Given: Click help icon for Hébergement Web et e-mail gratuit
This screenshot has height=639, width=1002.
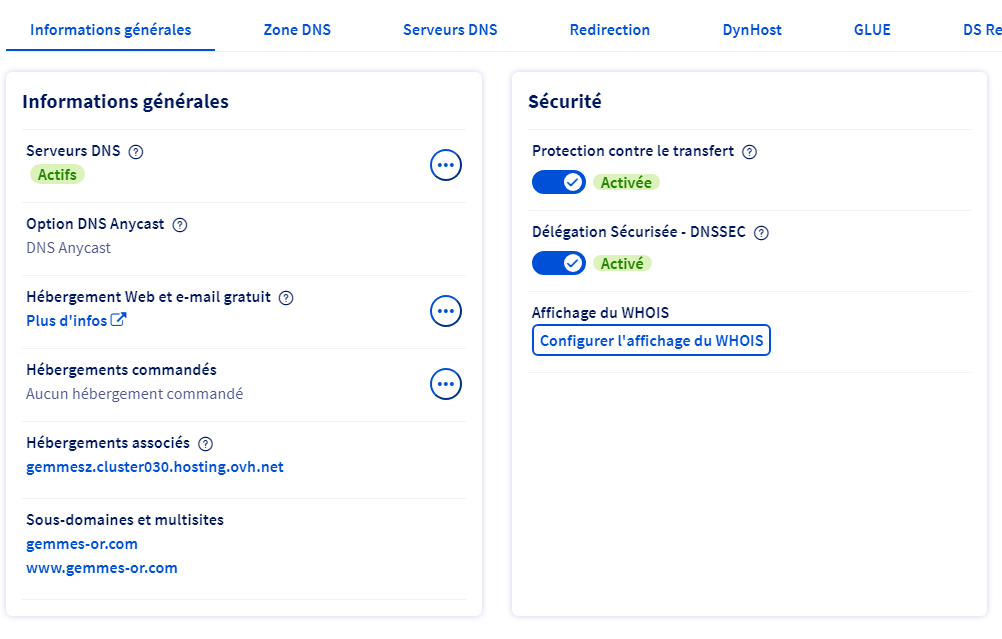Looking at the screenshot, I should [286, 298].
